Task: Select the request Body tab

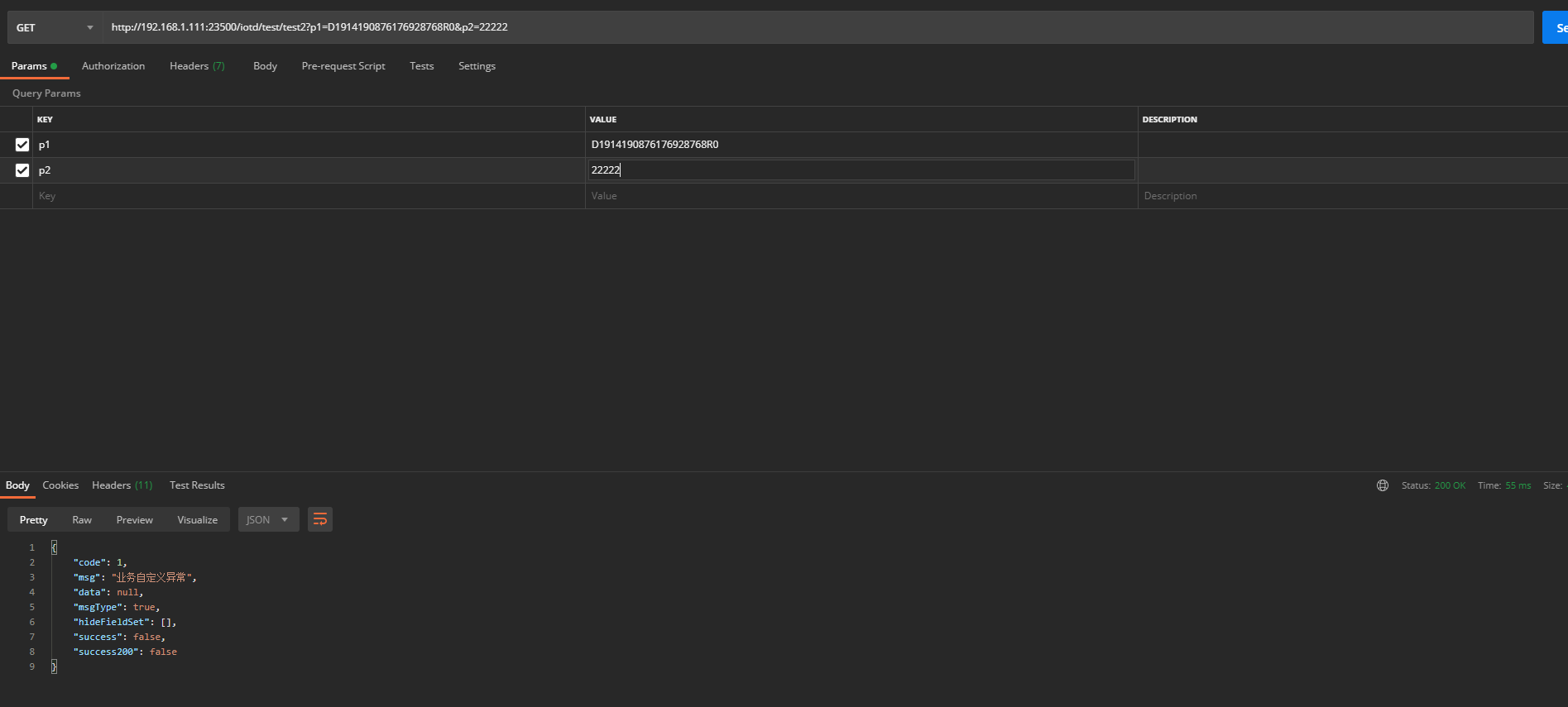Action: (x=265, y=66)
